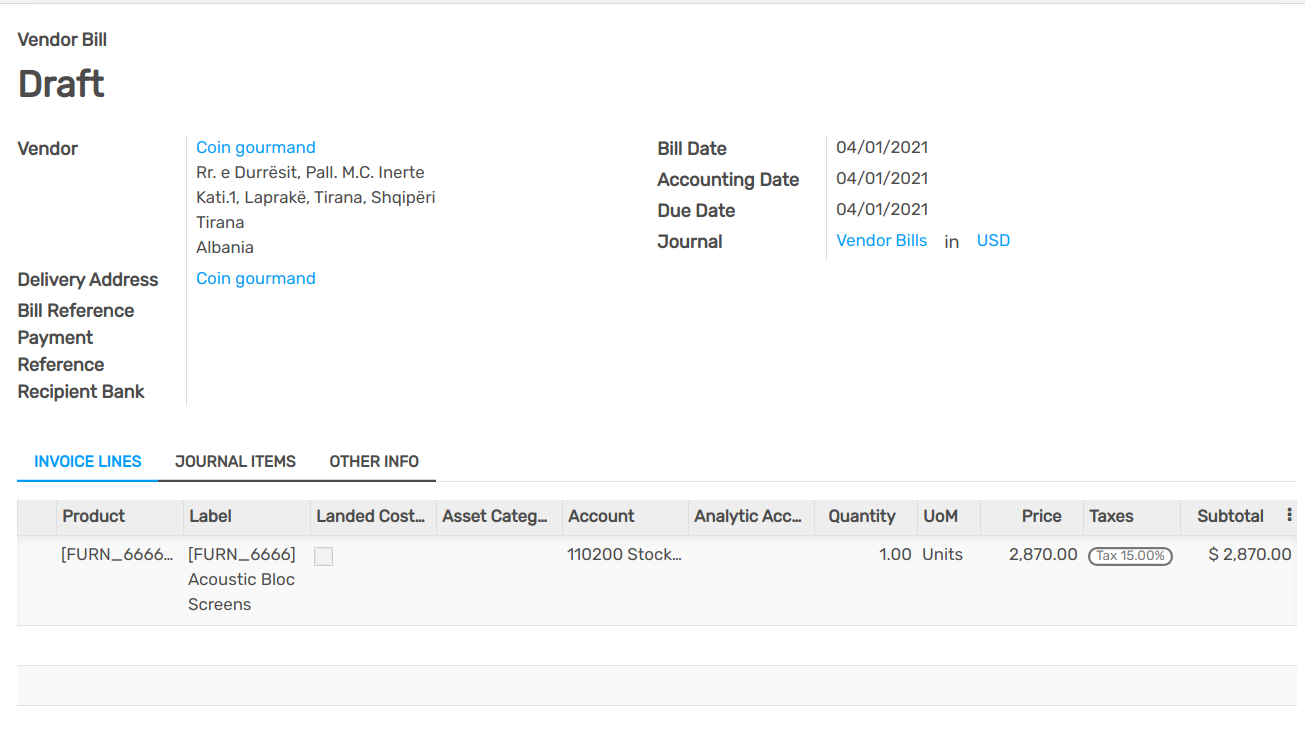Viewport: 1305px width, 732px height.
Task: Edit the Due Date field
Action: [x=884, y=208]
